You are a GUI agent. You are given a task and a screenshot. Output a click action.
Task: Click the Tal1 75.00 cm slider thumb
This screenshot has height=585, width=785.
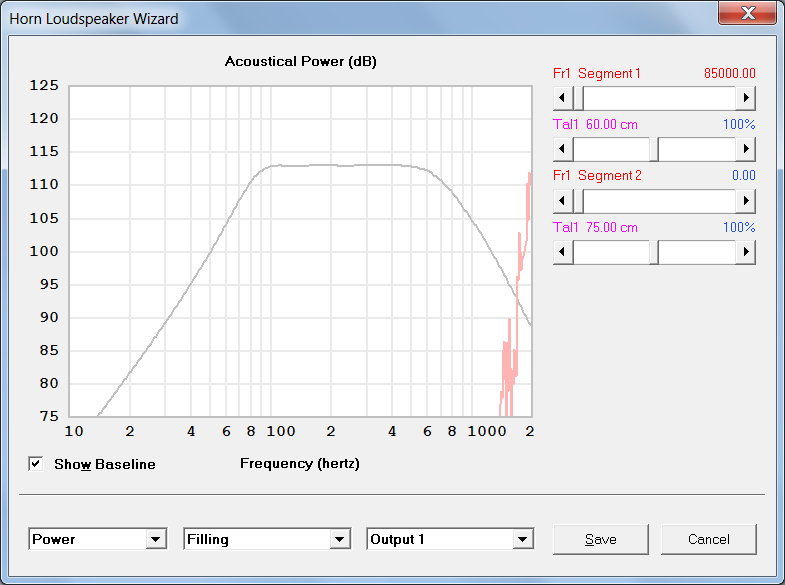654,252
